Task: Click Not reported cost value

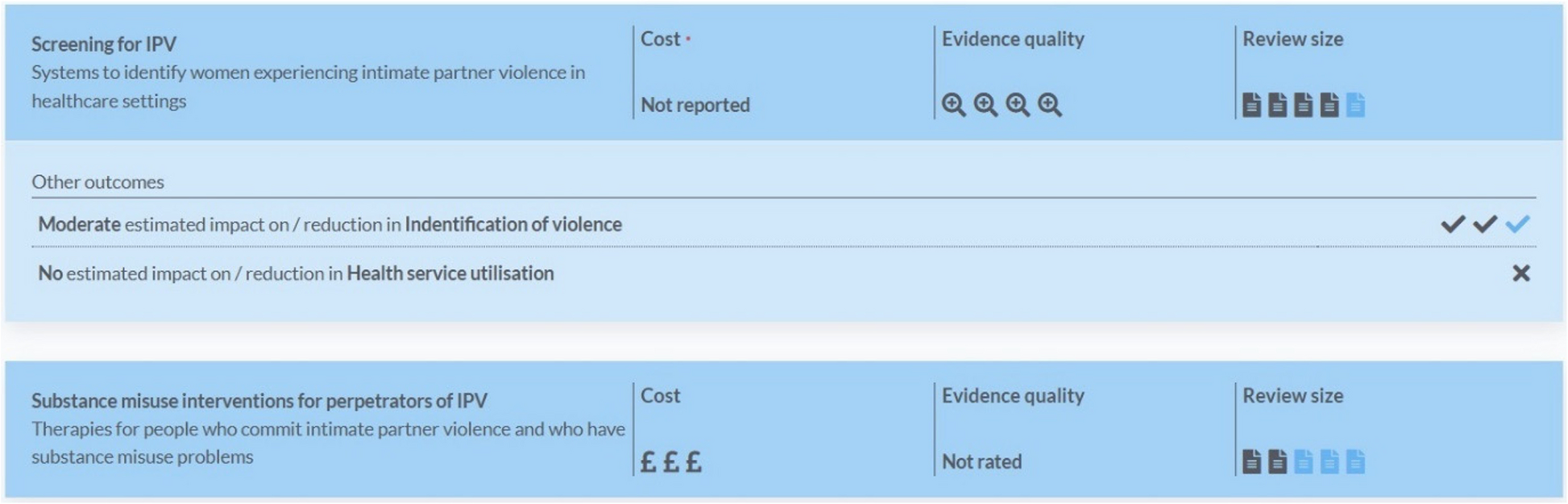Action: click(x=695, y=105)
